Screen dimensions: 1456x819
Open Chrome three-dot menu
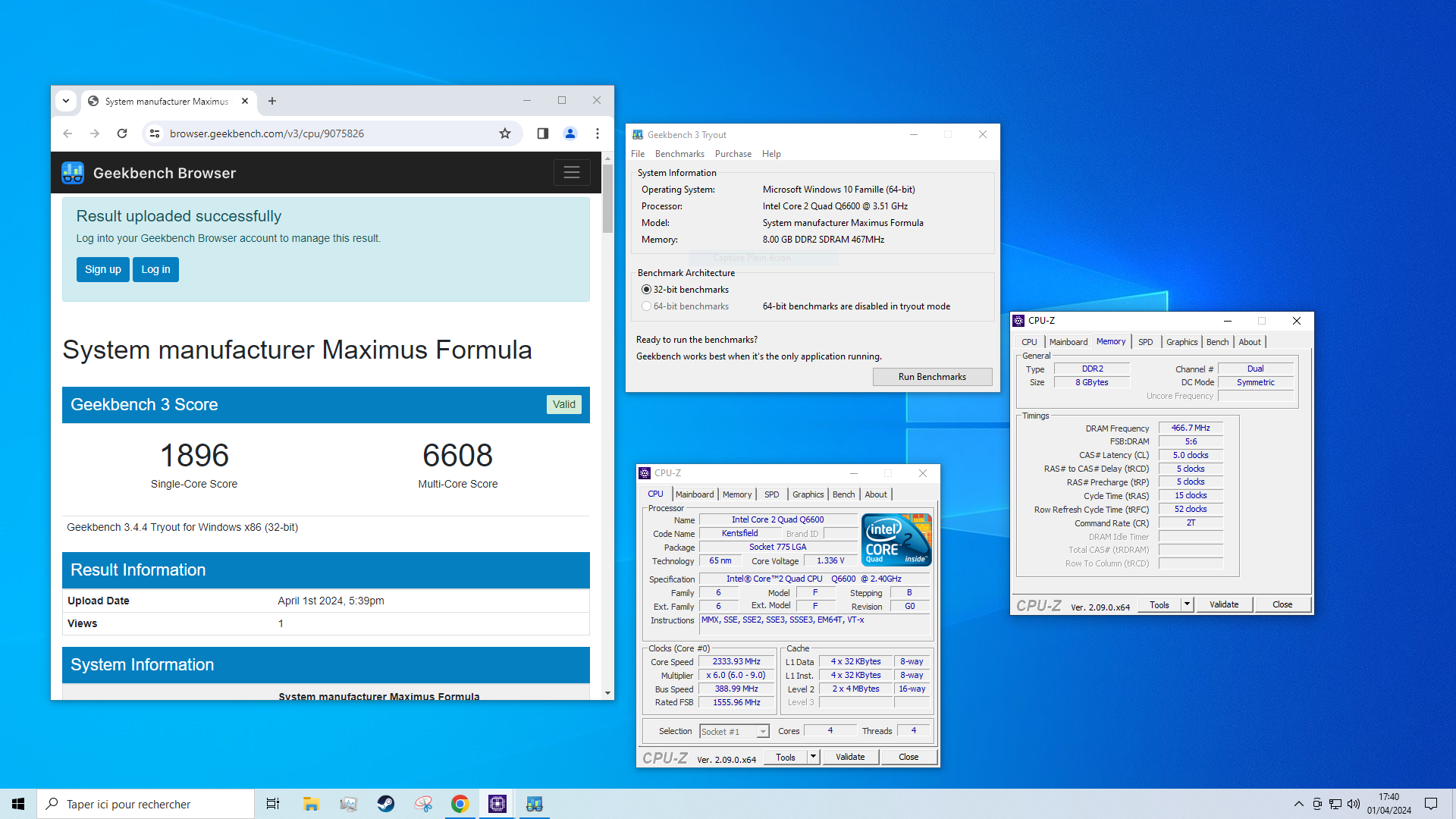(598, 133)
